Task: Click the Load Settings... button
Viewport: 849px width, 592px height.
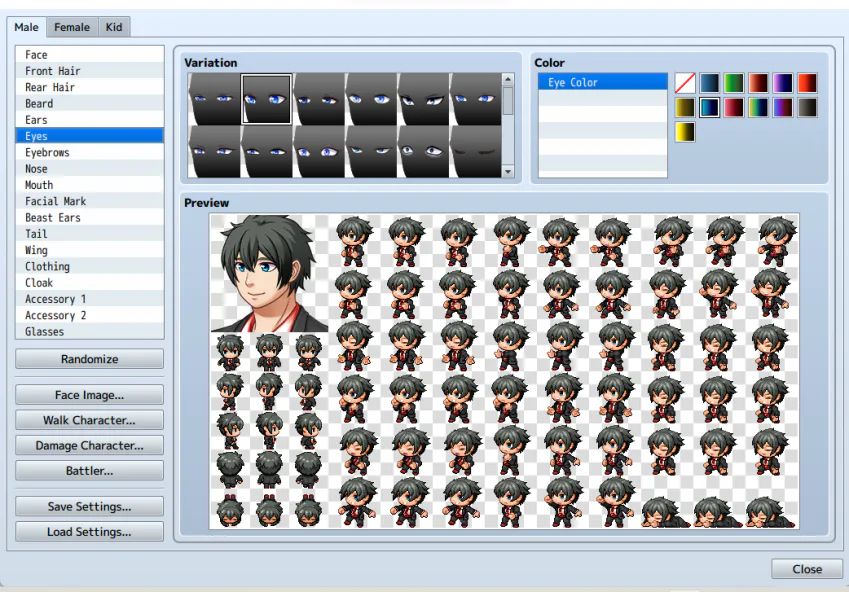Action: [89, 532]
